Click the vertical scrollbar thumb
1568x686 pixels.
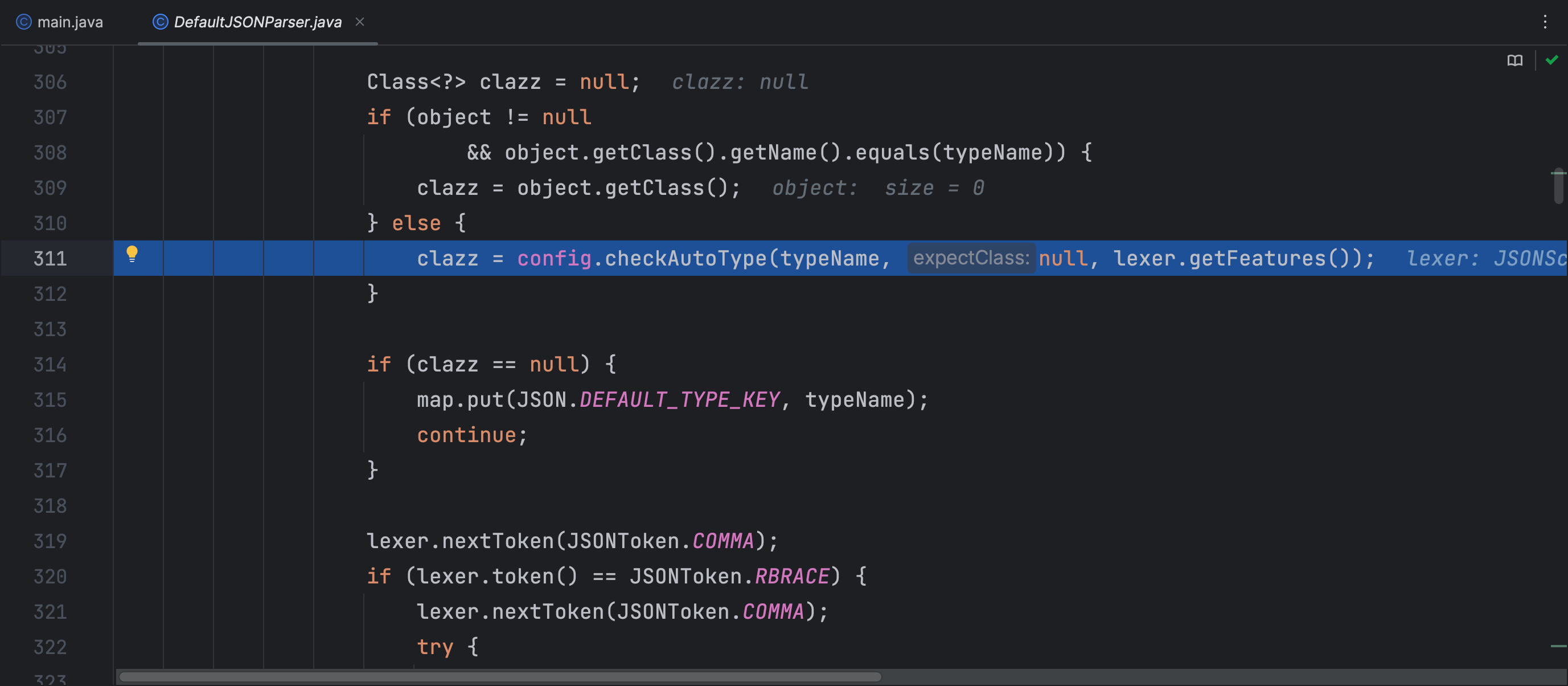point(1558,185)
